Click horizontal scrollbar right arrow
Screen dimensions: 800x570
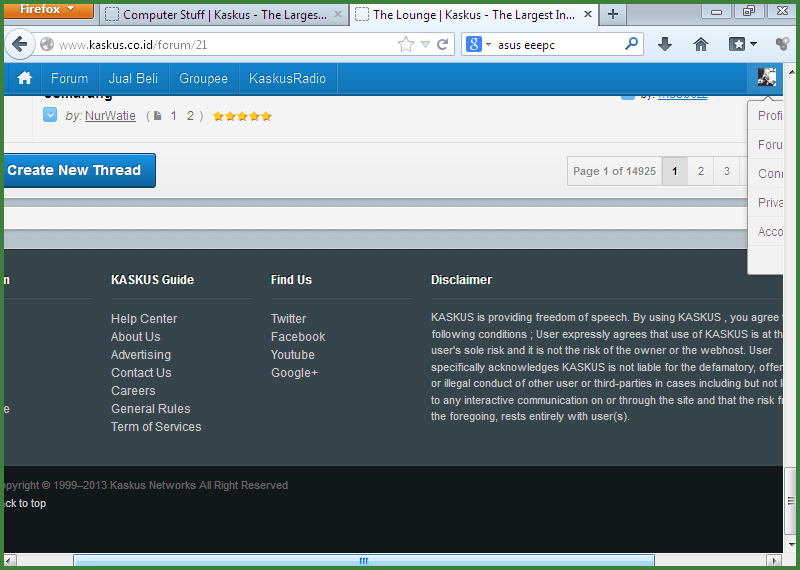pyautogui.click(x=774, y=561)
